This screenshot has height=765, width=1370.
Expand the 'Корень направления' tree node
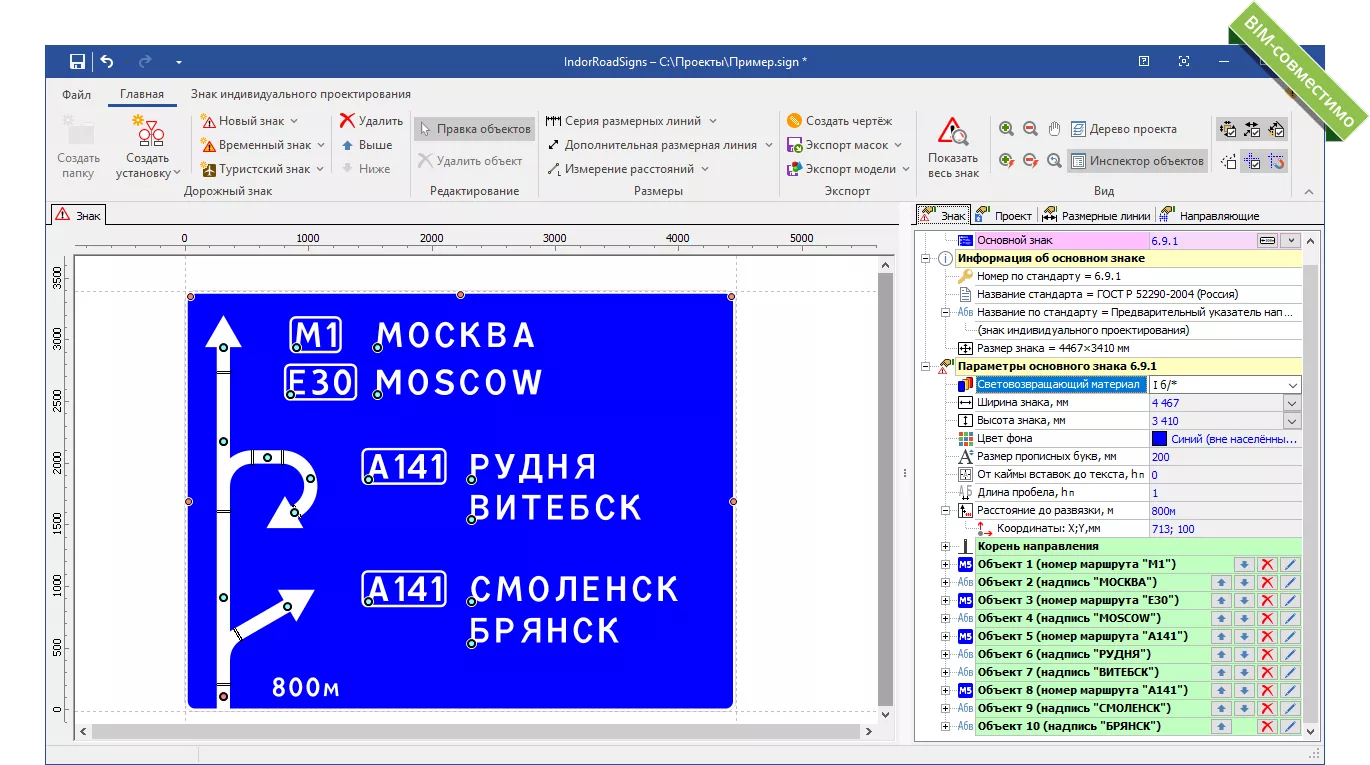(x=945, y=546)
